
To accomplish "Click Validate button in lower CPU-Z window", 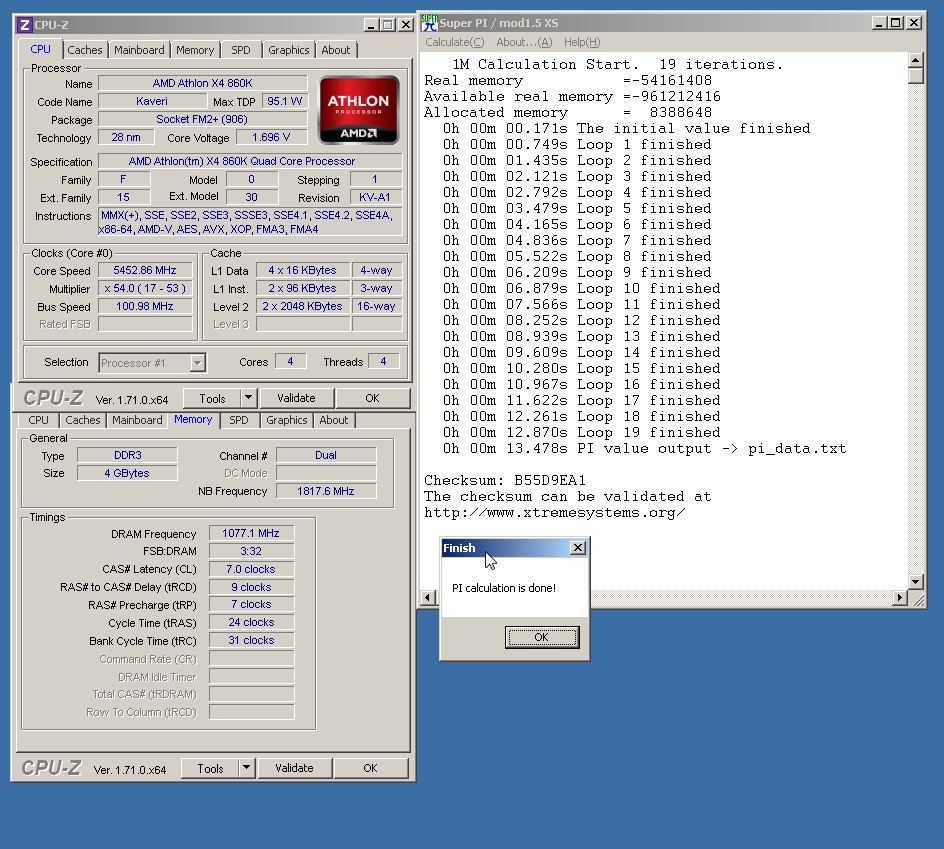I will pyautogui.click(x=294, y=768).
